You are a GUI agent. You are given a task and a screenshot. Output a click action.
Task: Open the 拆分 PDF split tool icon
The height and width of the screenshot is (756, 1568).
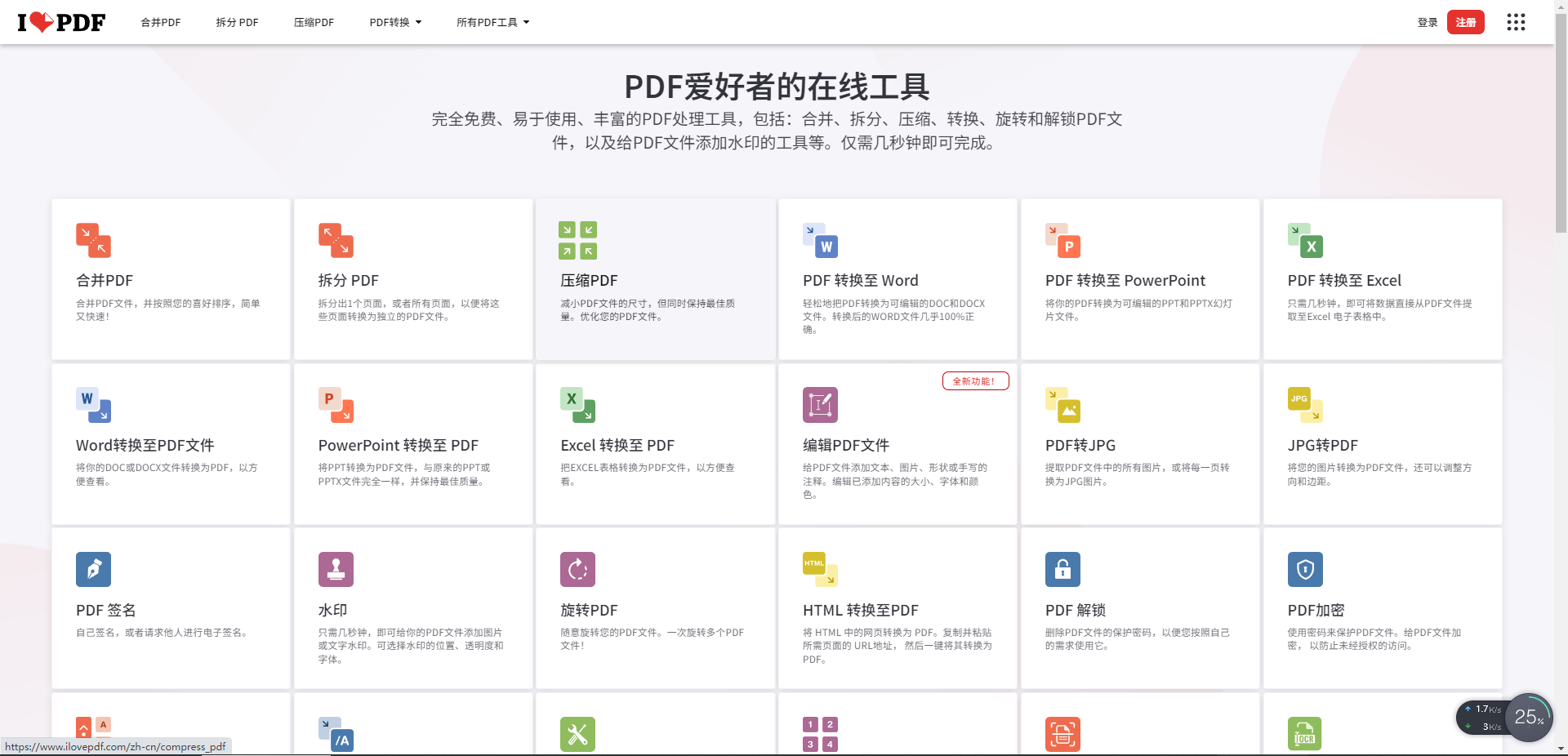coord(336,240)
